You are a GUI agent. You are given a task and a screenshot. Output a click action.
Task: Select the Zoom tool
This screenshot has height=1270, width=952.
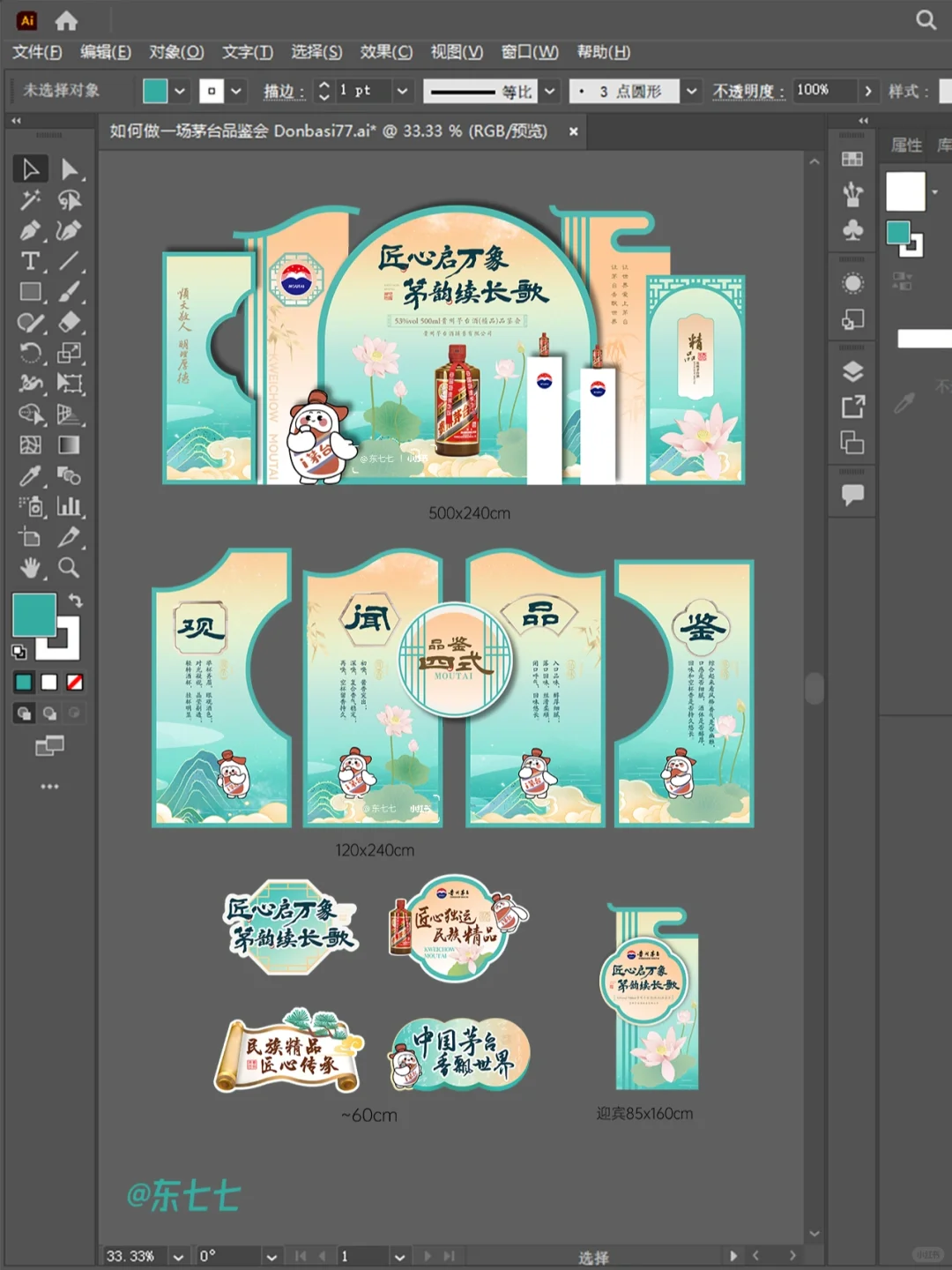point(69,568)
